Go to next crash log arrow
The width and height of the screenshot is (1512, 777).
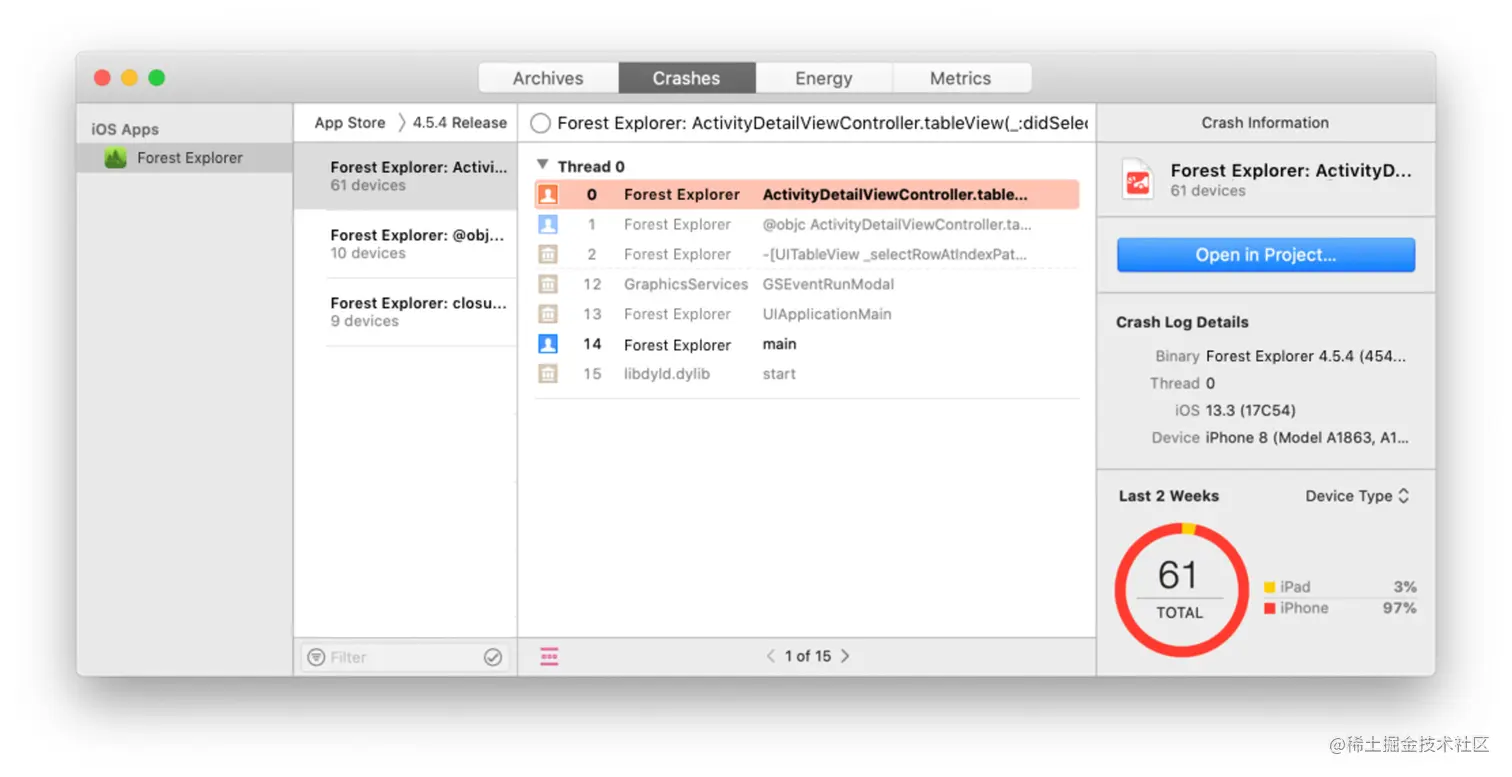click(845, 656)
